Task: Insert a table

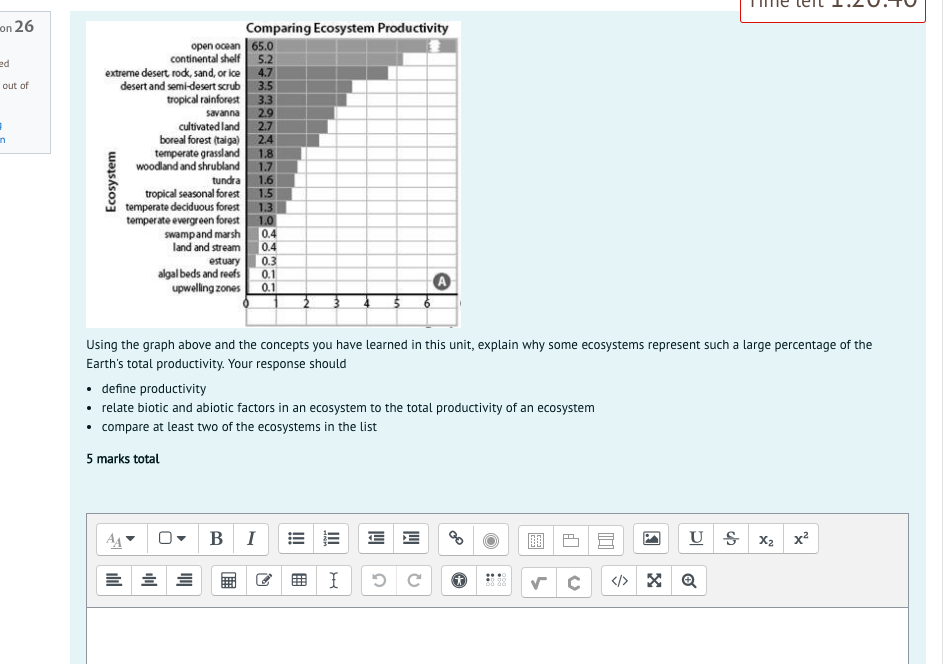Action: point(298,580)
